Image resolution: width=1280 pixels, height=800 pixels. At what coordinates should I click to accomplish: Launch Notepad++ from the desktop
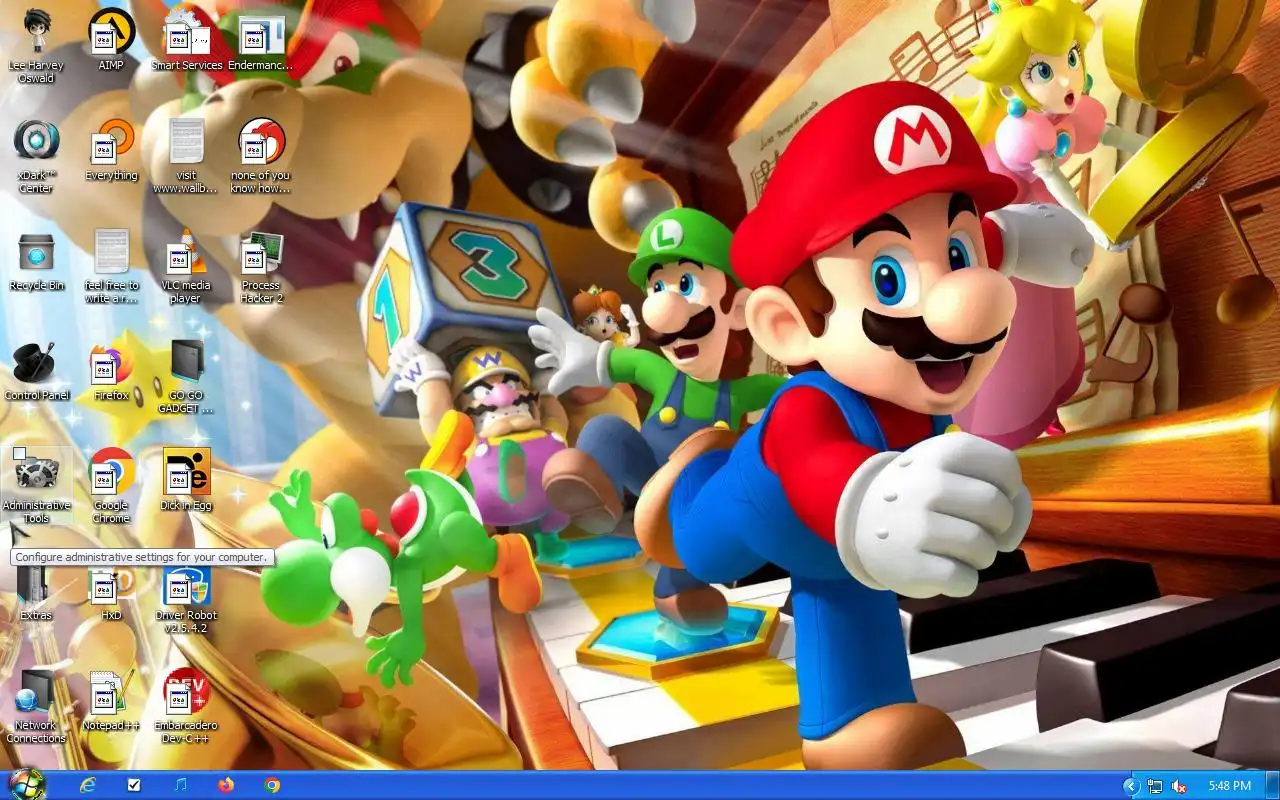point(111,700)
